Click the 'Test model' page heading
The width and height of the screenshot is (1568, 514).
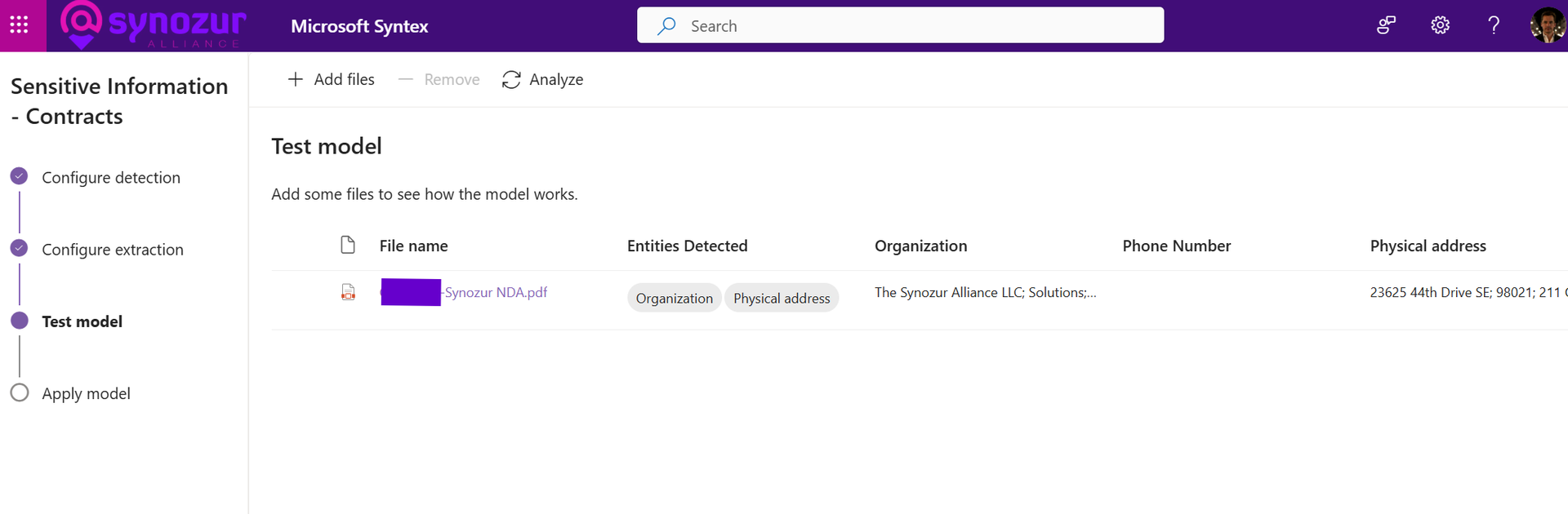click(x=327, y=146)
